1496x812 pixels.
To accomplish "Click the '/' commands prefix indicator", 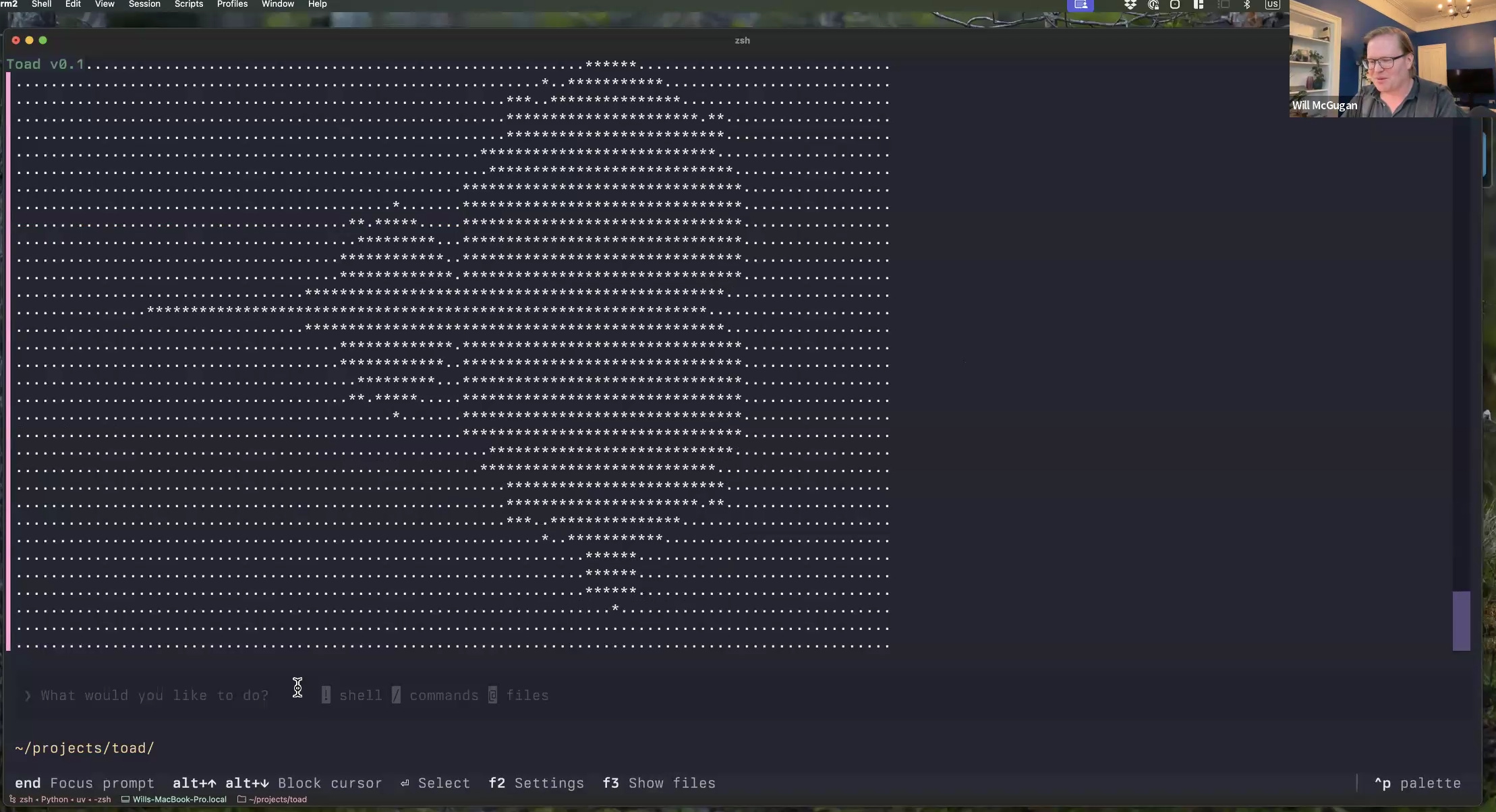I will point(396,695).
